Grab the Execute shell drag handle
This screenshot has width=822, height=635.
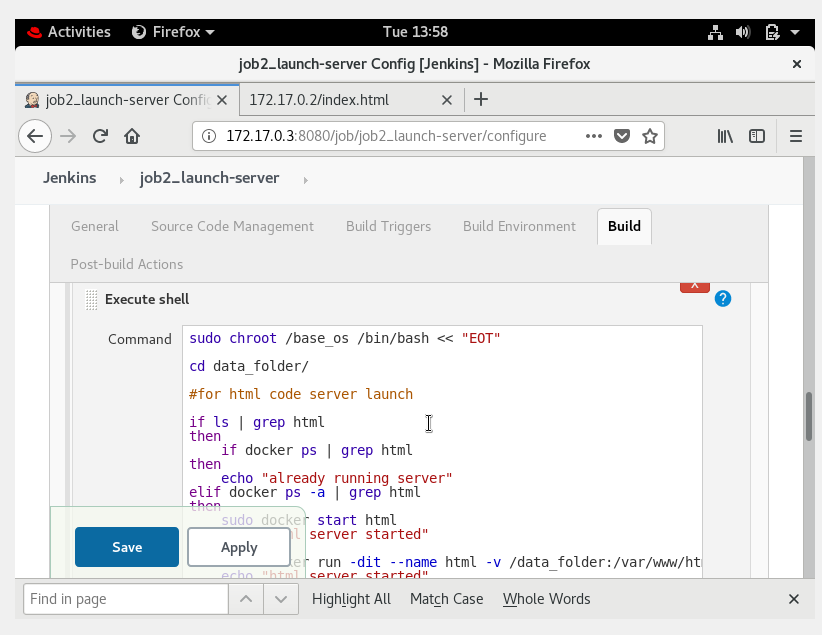[x=91, y=300]
